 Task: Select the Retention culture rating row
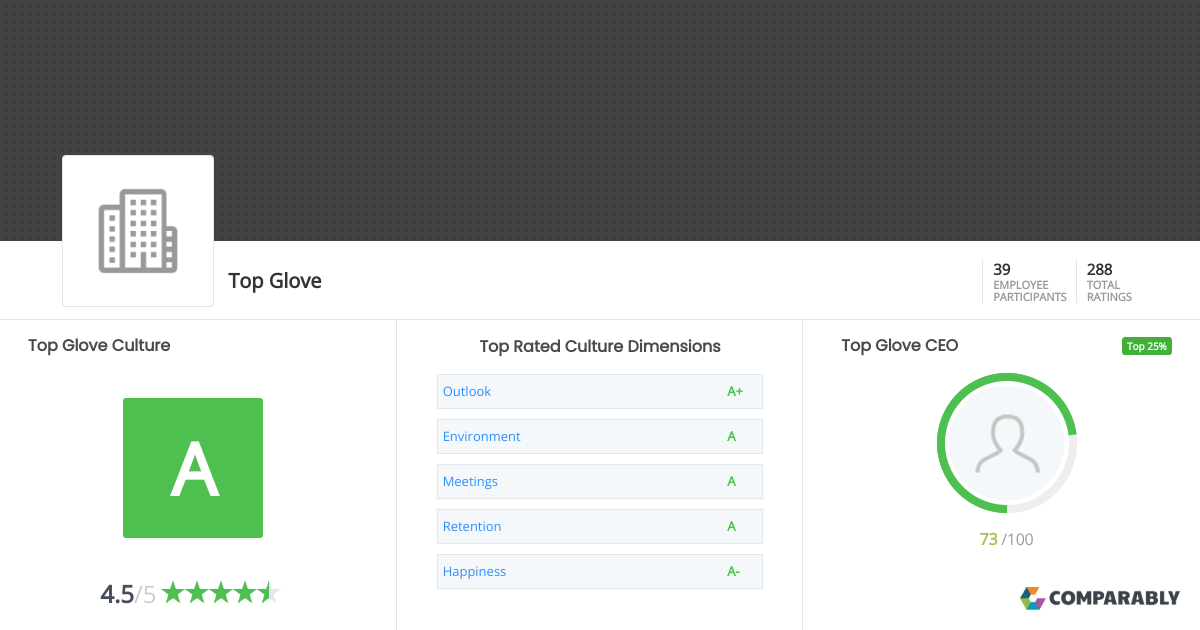472,526
